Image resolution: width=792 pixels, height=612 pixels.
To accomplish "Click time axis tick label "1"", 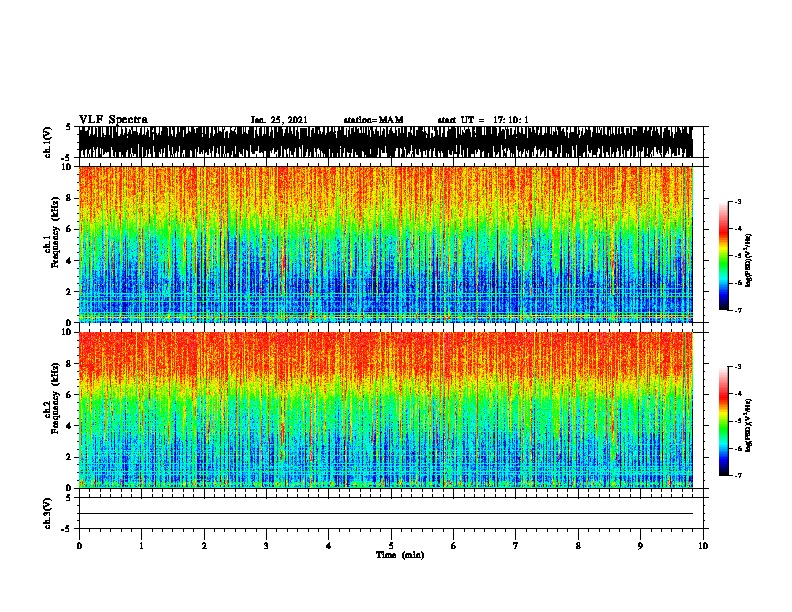I will point(141,546).
